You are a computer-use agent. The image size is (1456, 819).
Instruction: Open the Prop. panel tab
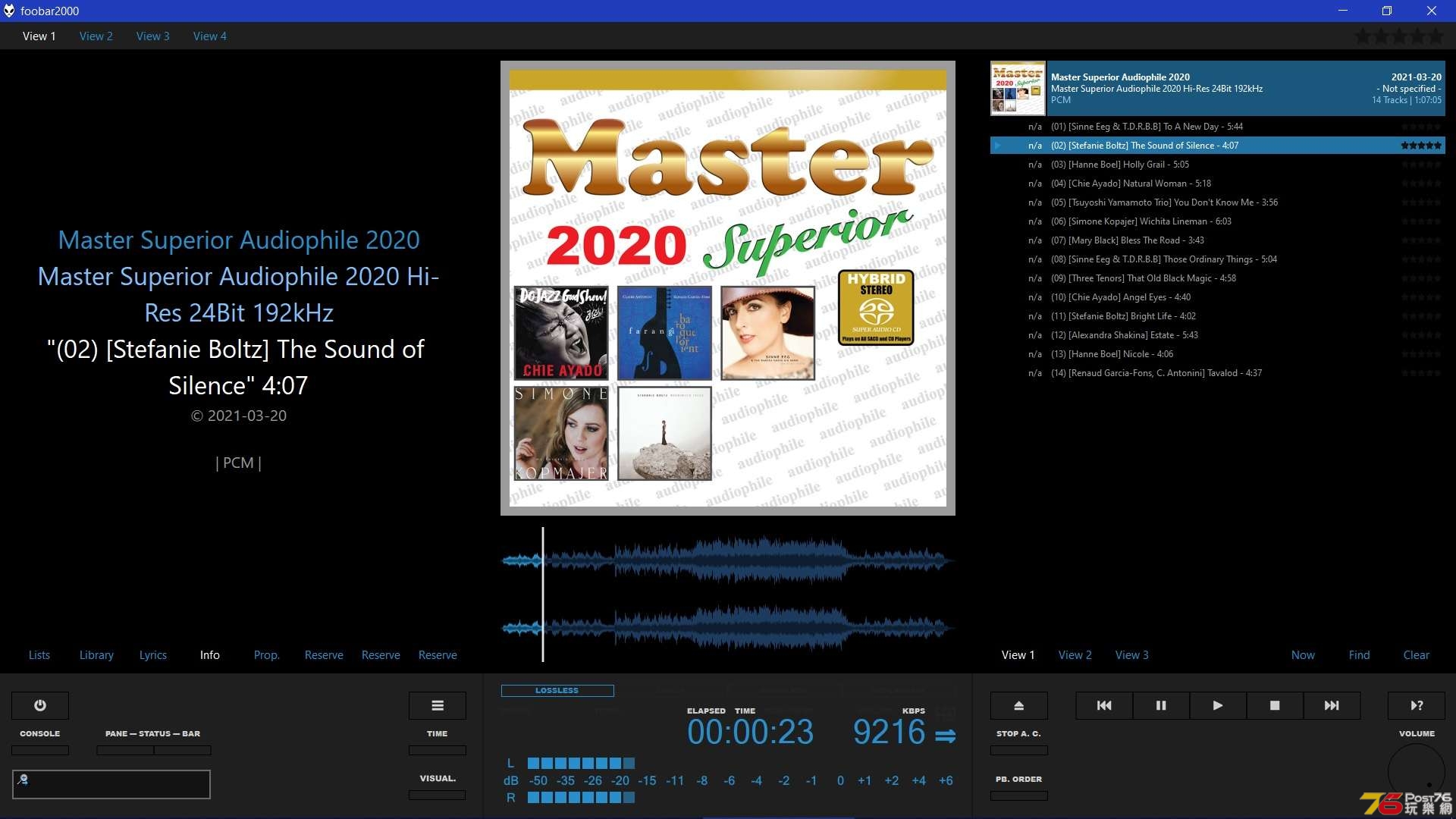[x=267, y=654]
